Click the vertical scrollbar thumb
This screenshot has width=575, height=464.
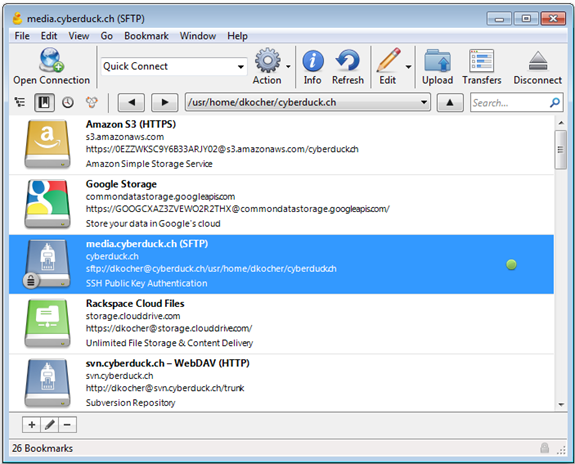pyautogui.click(x=561, y=150)
